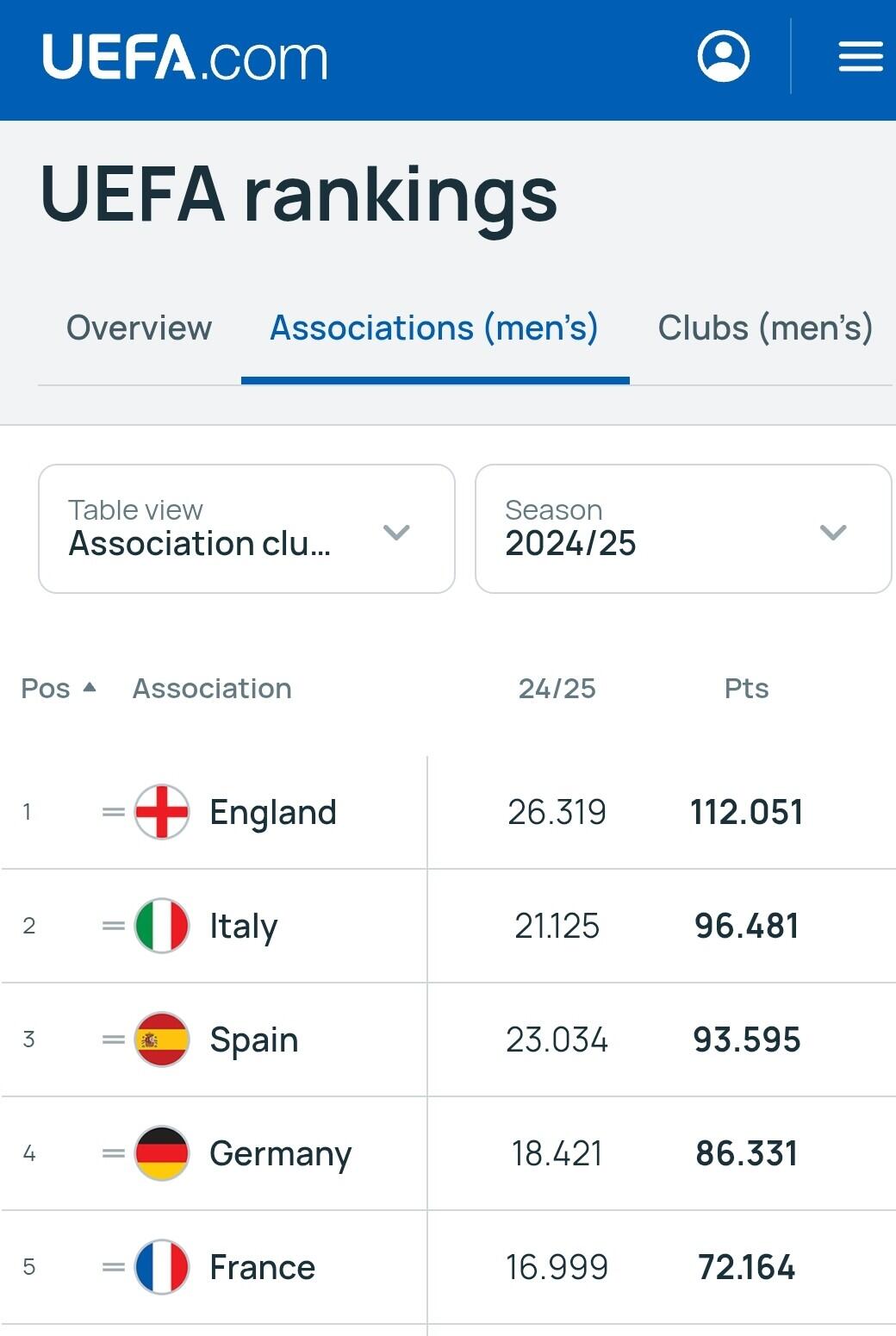
Task: Open the Season 2024/25 dropdown
Action: click(x=682, y=528)
